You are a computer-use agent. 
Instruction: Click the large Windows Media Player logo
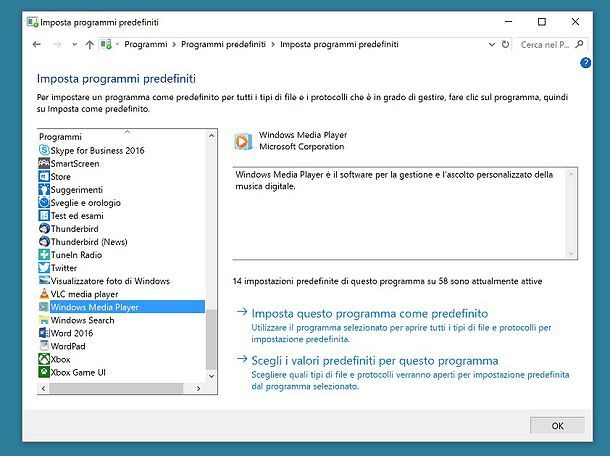(x=243, y=141)
